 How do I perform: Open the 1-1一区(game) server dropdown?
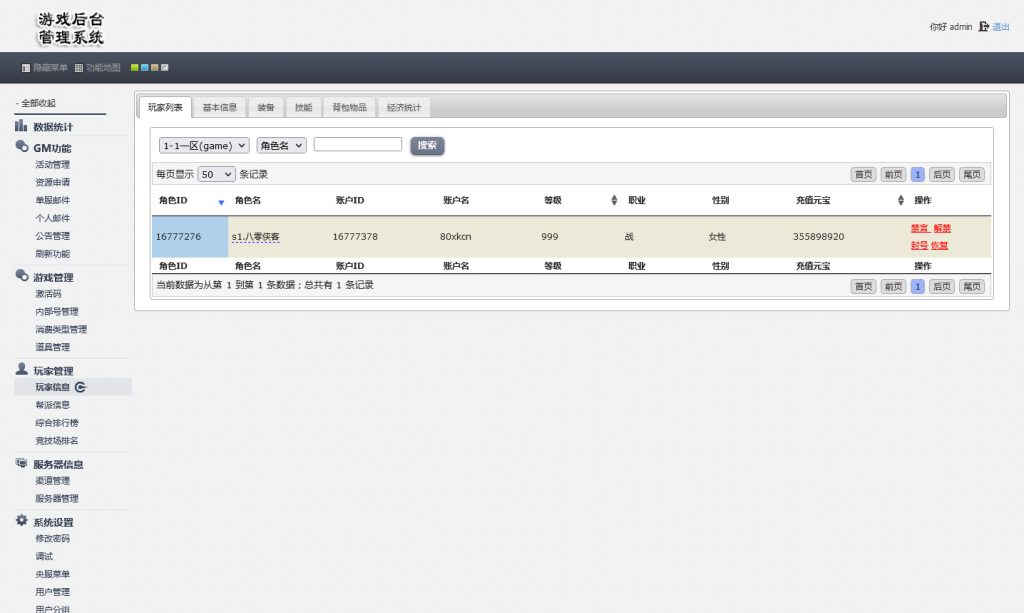point(204,145)
